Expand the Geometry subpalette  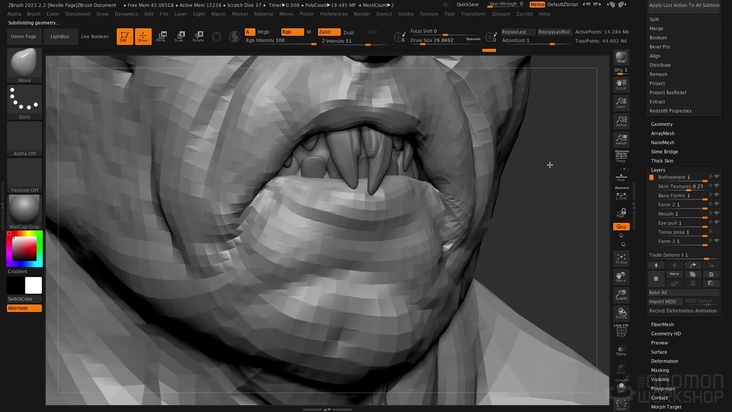pyautogui.click(x=662, y=124)
